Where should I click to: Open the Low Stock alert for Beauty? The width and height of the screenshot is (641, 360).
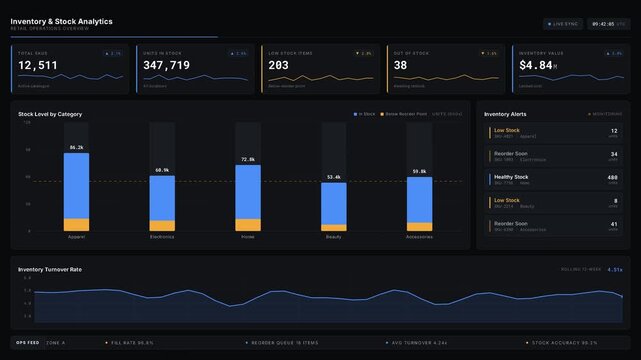tap(553, 203)
